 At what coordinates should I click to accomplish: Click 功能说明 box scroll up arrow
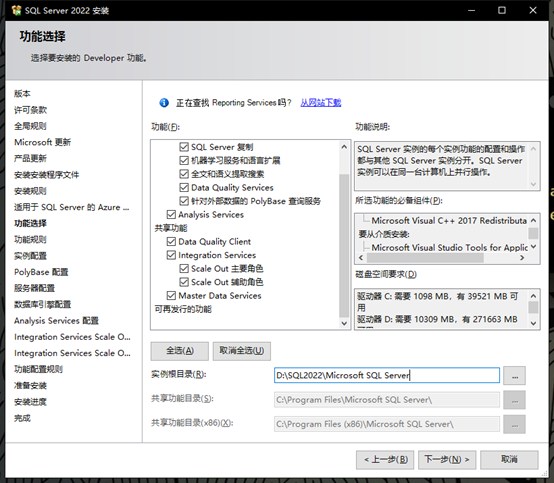tap(533, 149)
